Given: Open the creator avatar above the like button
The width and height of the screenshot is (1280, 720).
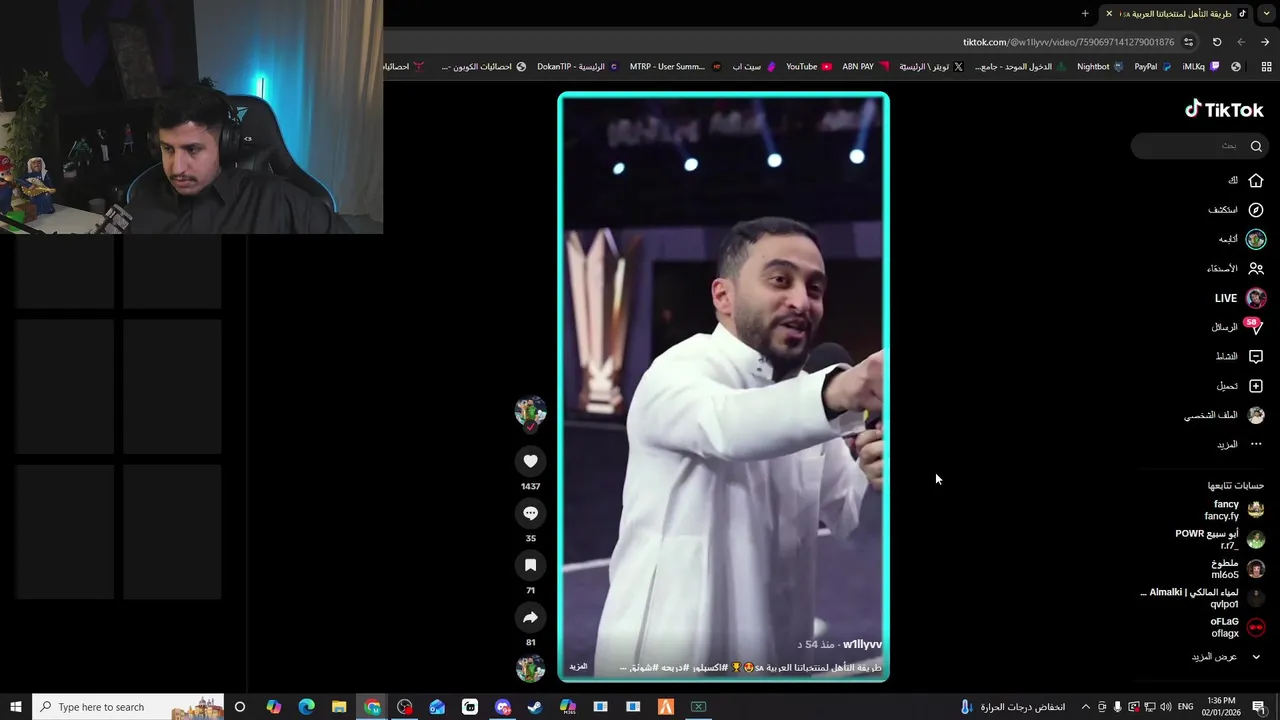Looking at the screenshot, I should [x=530, y=411].
